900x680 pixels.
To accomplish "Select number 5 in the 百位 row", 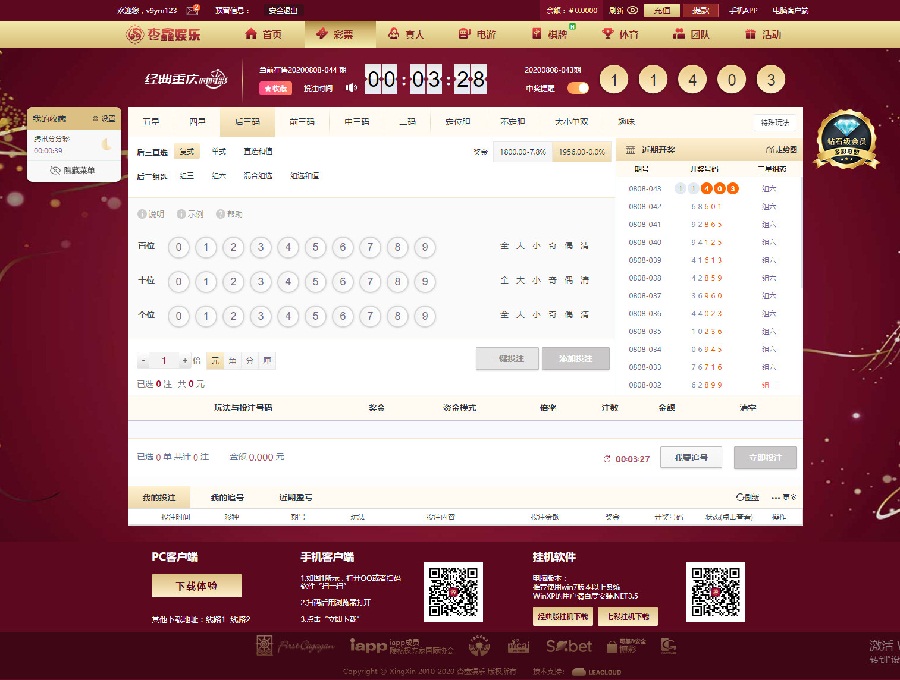I will (x=314, y=247).
